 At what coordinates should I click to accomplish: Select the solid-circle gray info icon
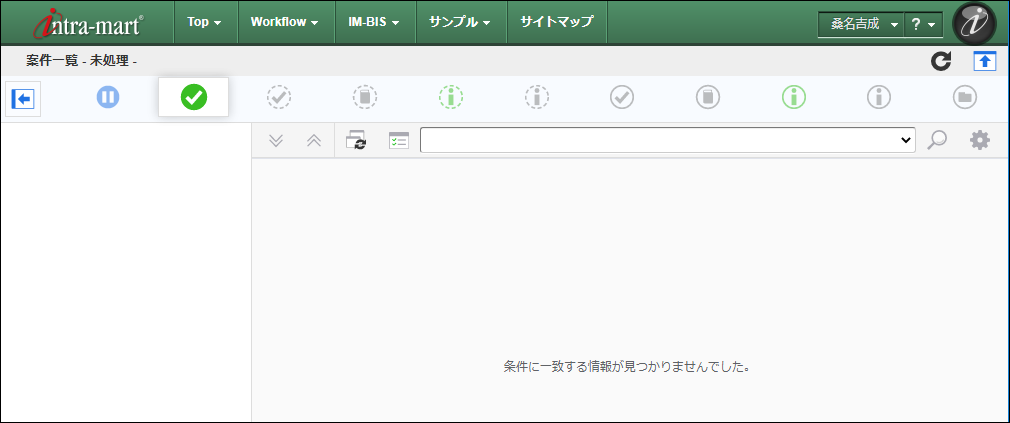coord(879,98)
